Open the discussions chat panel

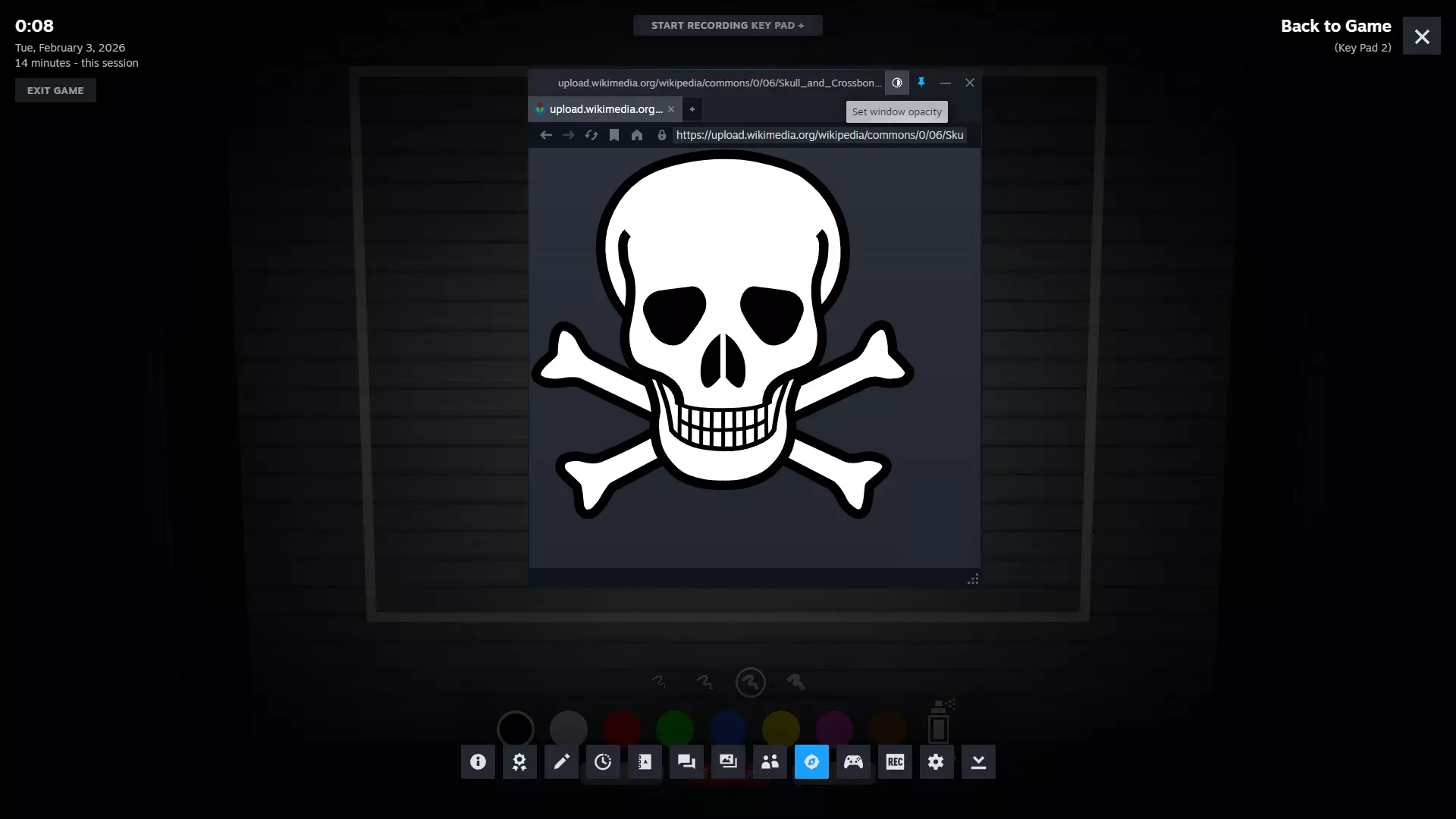click(686, 761)
